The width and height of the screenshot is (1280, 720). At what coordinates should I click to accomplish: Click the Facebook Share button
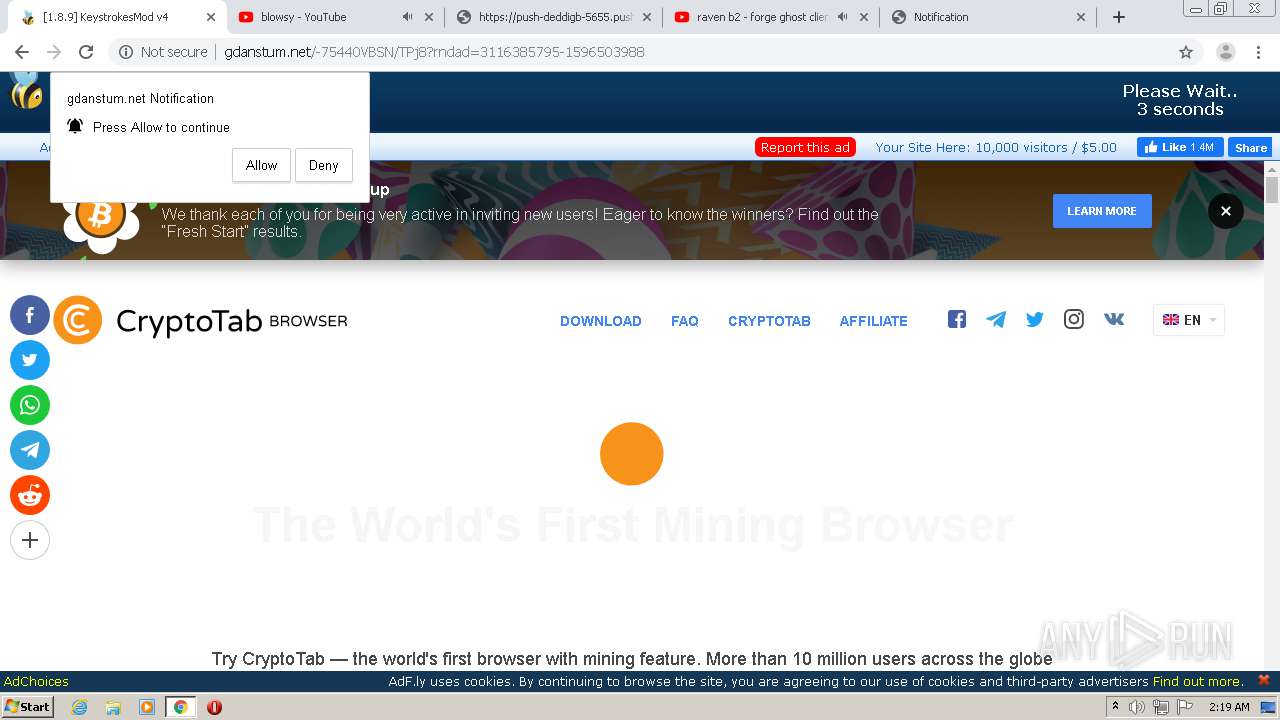1250,147
